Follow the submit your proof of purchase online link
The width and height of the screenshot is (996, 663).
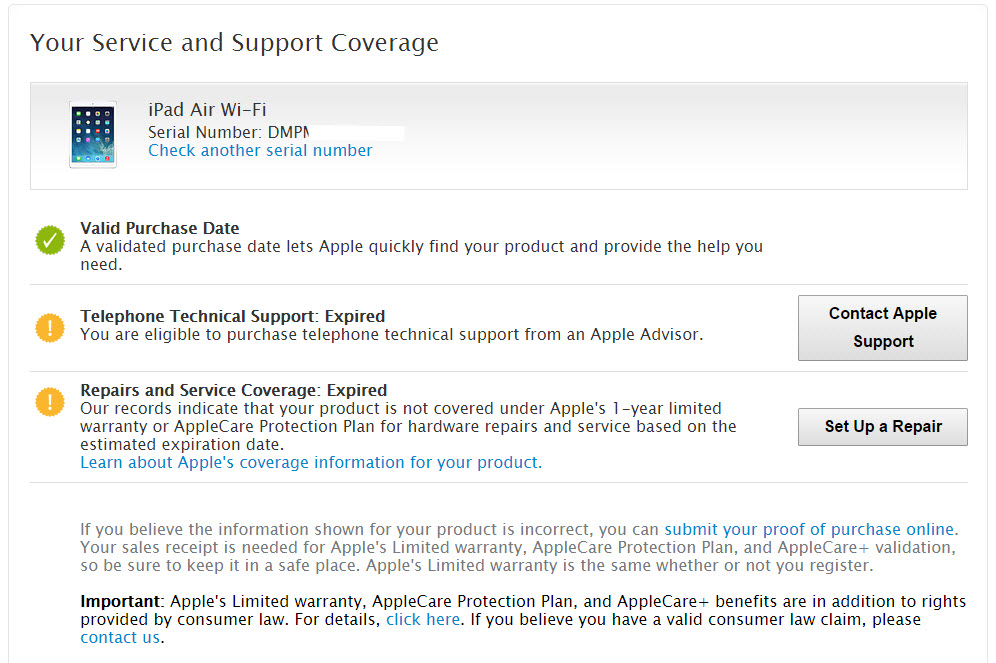(x=810, y=530)
